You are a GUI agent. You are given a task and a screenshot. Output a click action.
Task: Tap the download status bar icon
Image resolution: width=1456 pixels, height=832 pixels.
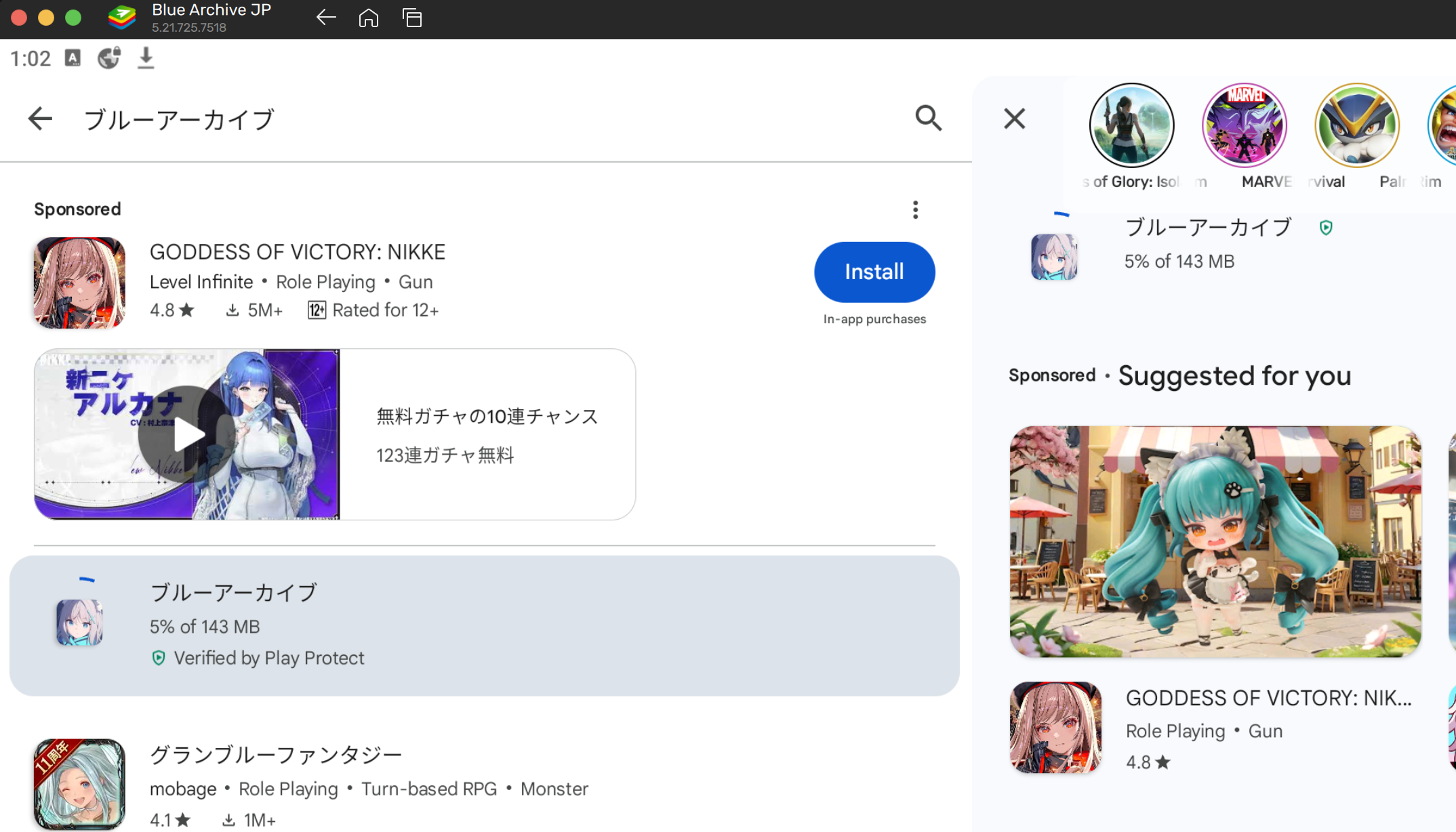pyautogui.click(x=146, y=58)
